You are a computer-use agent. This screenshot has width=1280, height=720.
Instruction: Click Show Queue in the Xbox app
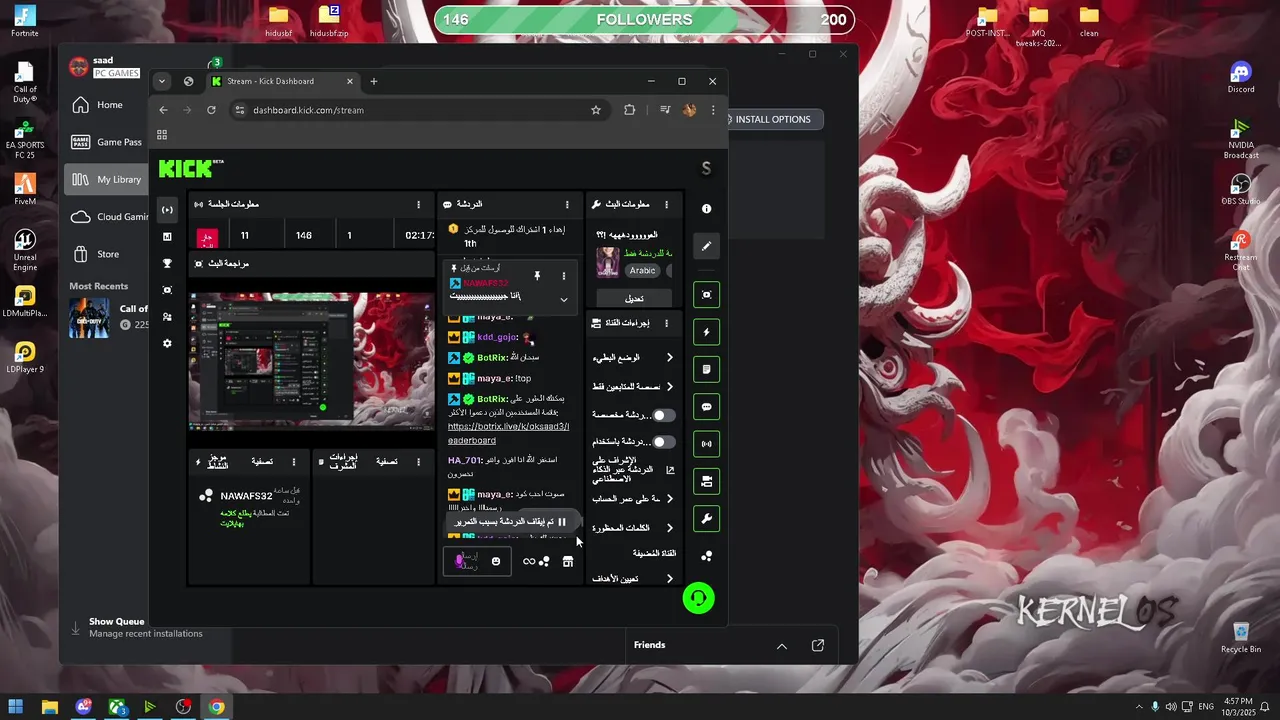click(116, 621)
